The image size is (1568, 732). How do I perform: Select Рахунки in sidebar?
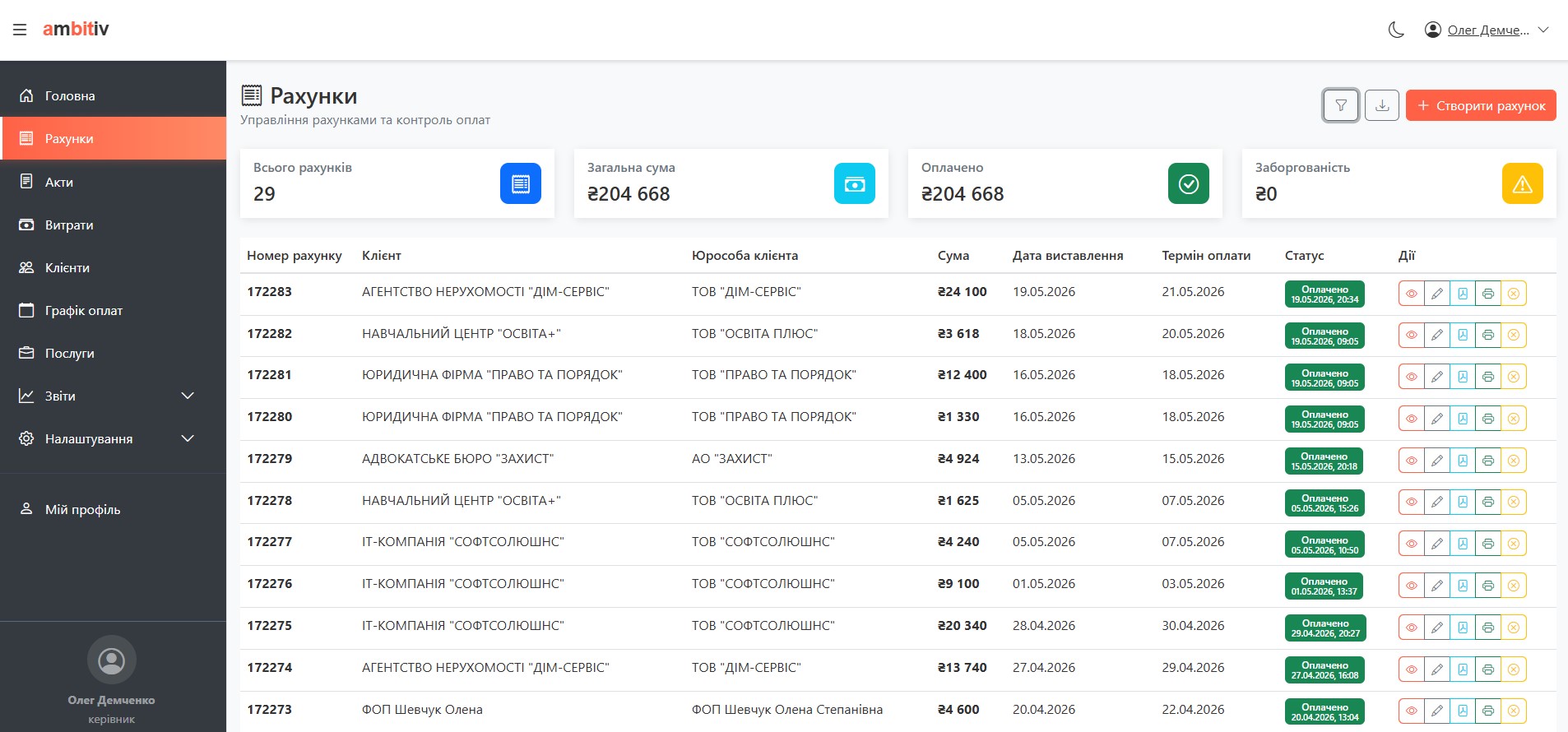[x=113, y=138]
